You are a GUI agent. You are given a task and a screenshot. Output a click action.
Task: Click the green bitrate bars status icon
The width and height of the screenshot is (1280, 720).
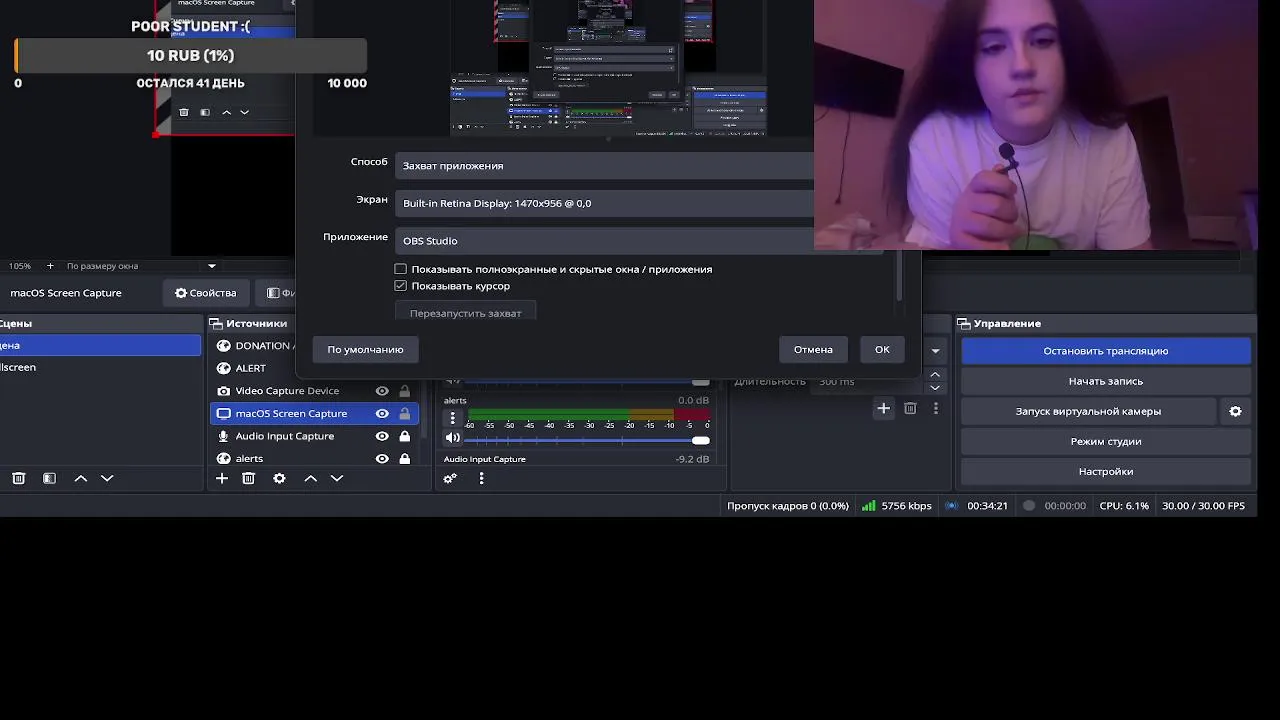point(869,506)
